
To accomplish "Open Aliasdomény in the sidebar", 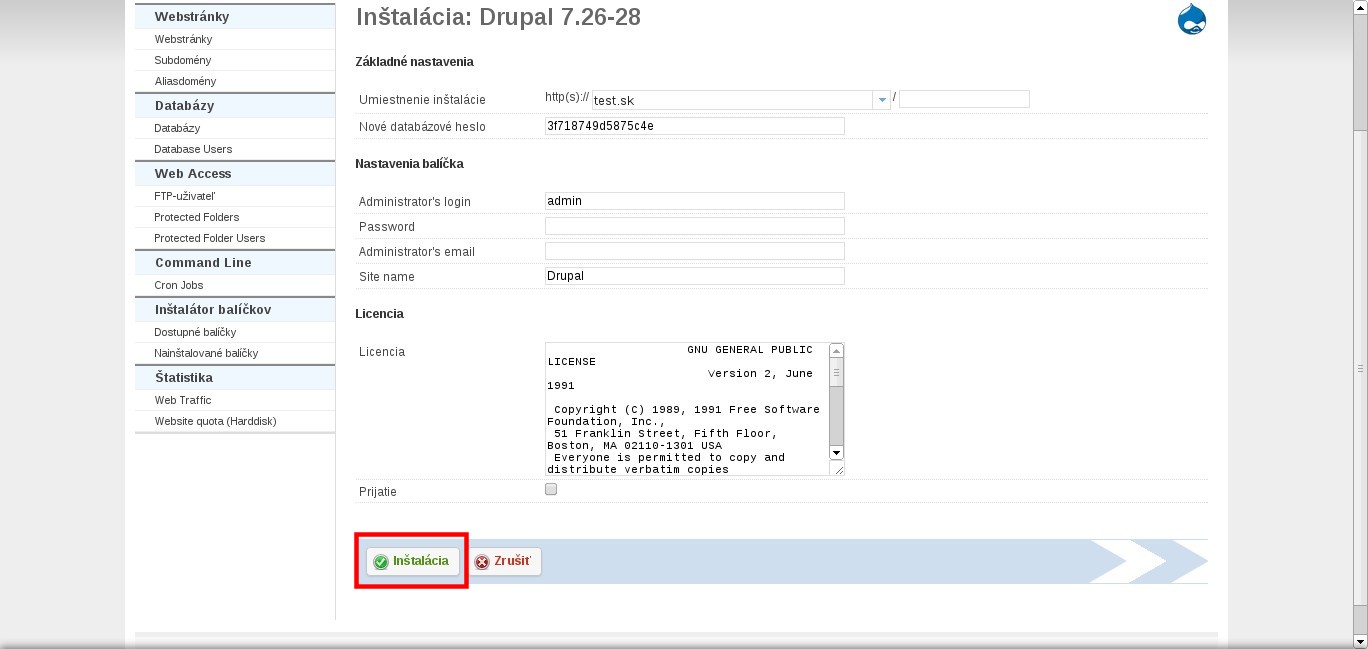I will coord(185,81).
